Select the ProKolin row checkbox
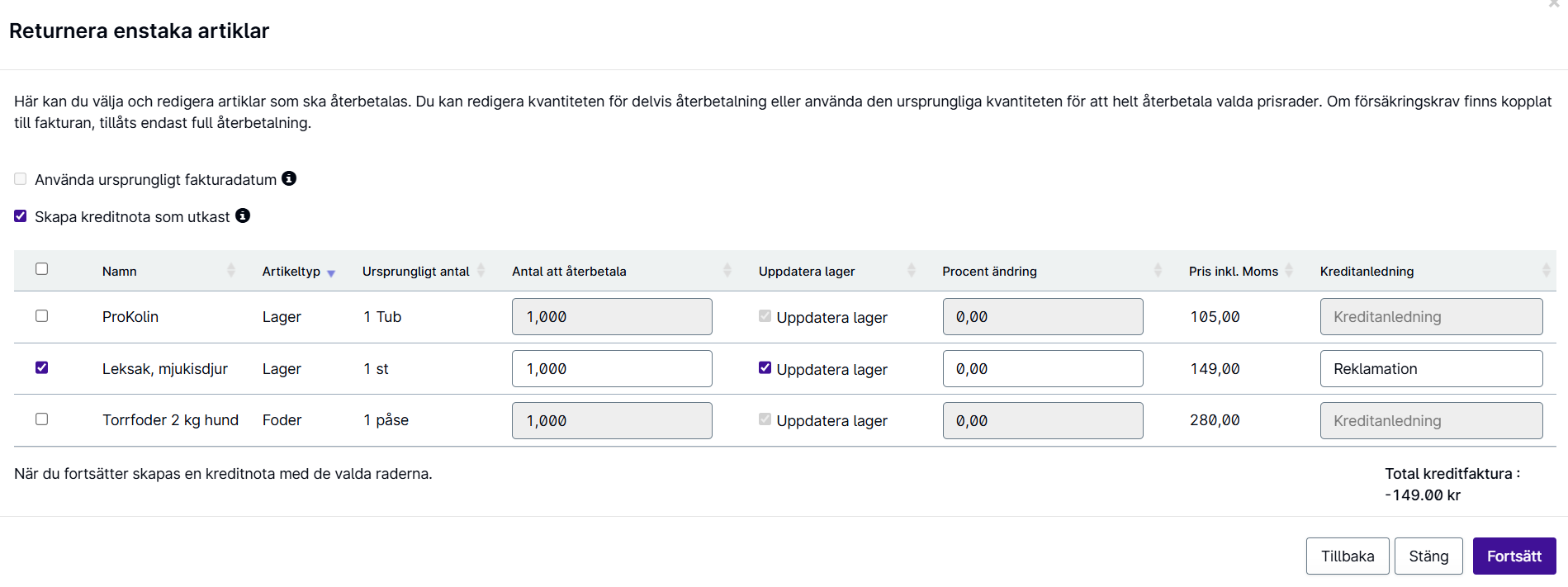The image size is (1568, 587). (x=42, y=316)
